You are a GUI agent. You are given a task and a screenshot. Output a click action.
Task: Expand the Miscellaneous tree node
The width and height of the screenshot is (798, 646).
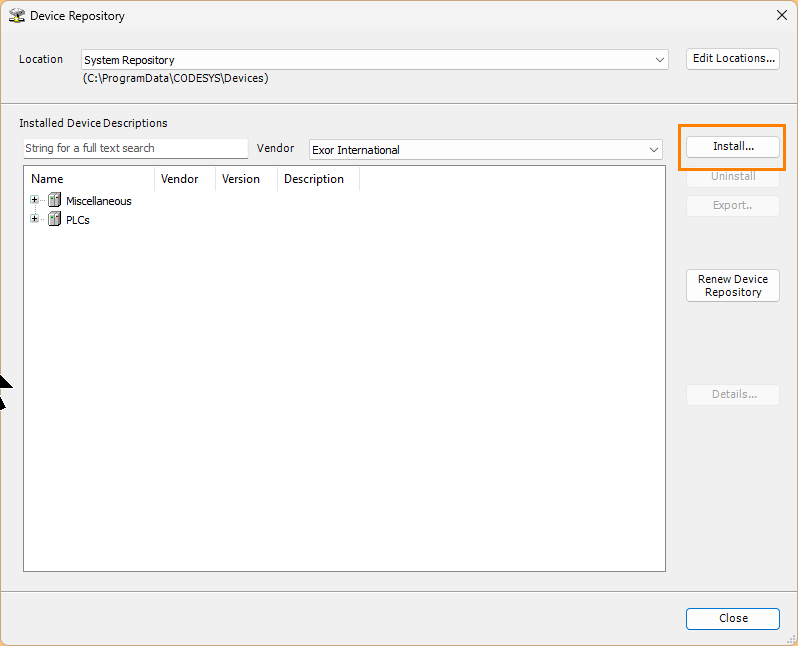[x=35, y=200]
